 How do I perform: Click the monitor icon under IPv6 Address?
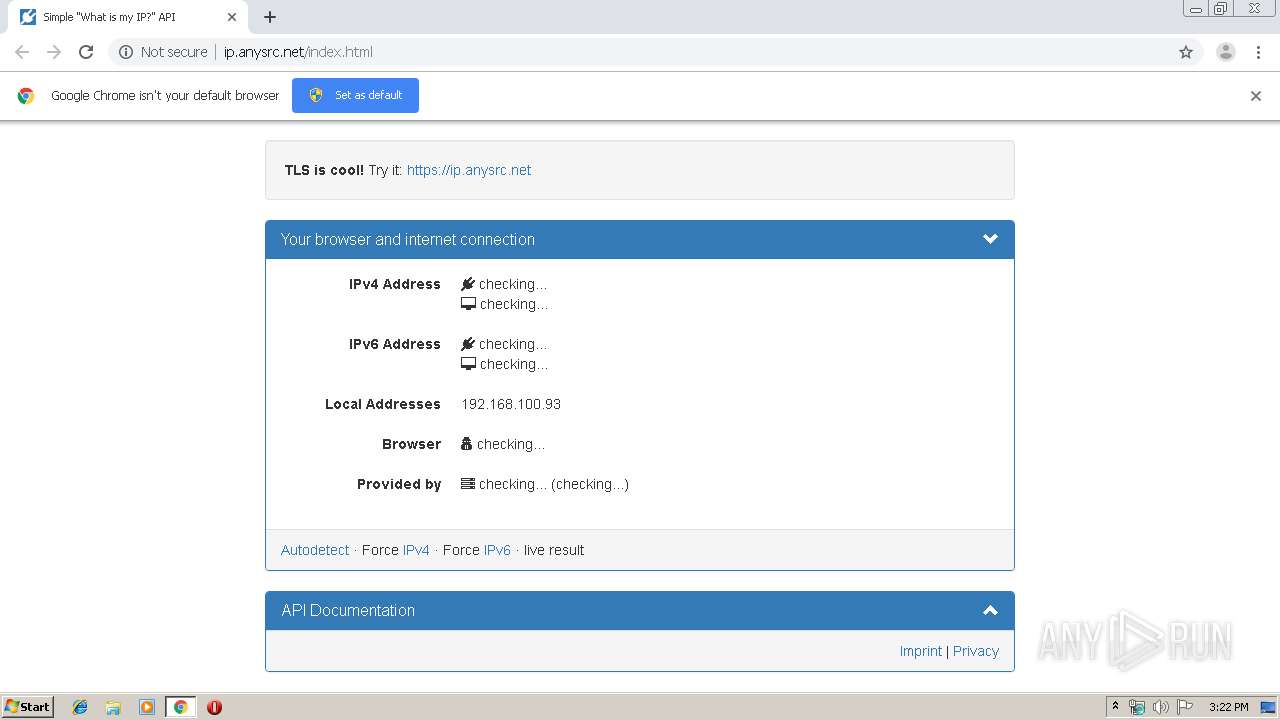(x=468, y=364)
